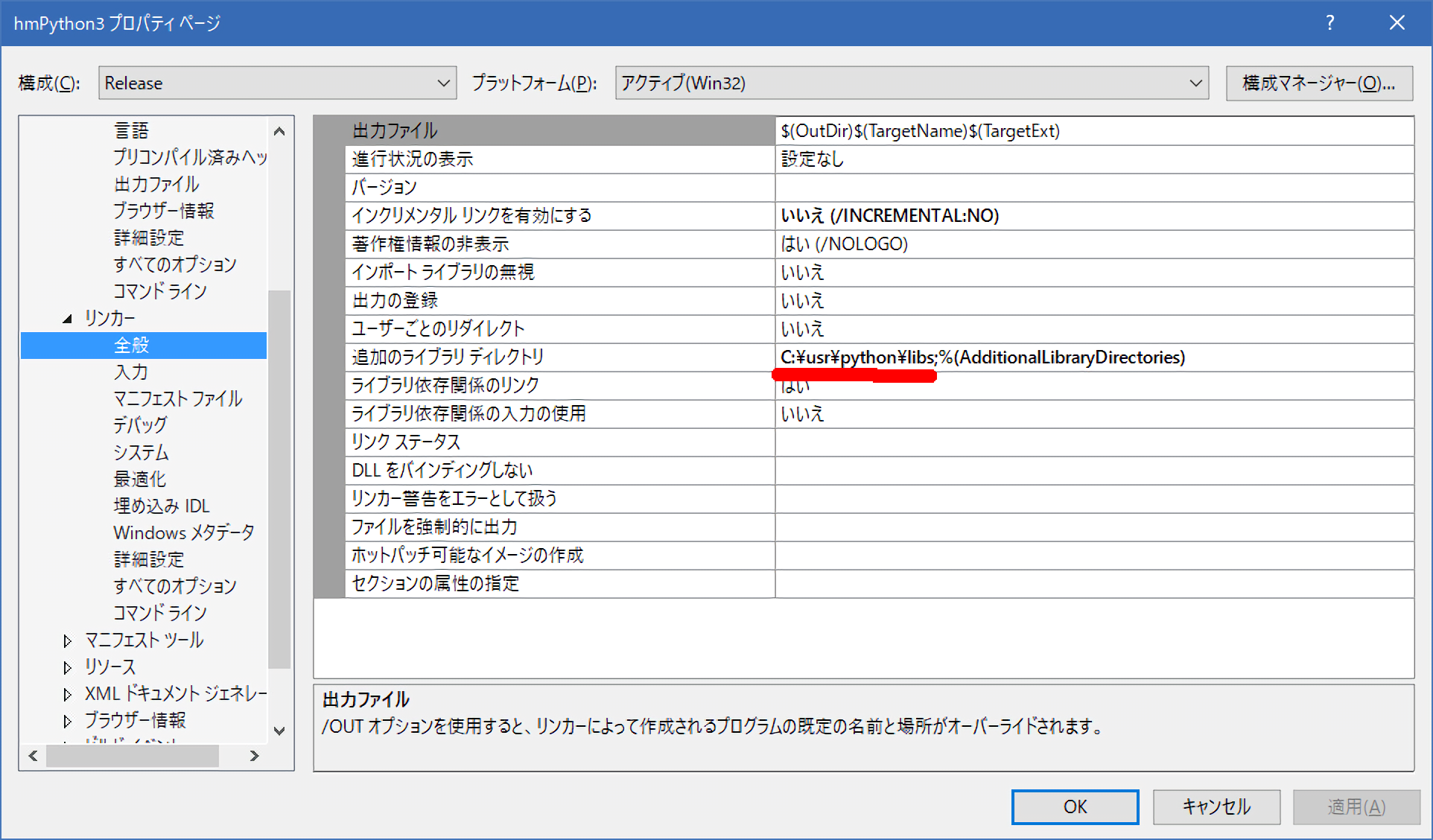Select the デバッグ tree item
The image size is (1433, 840).
pos(140,425)
